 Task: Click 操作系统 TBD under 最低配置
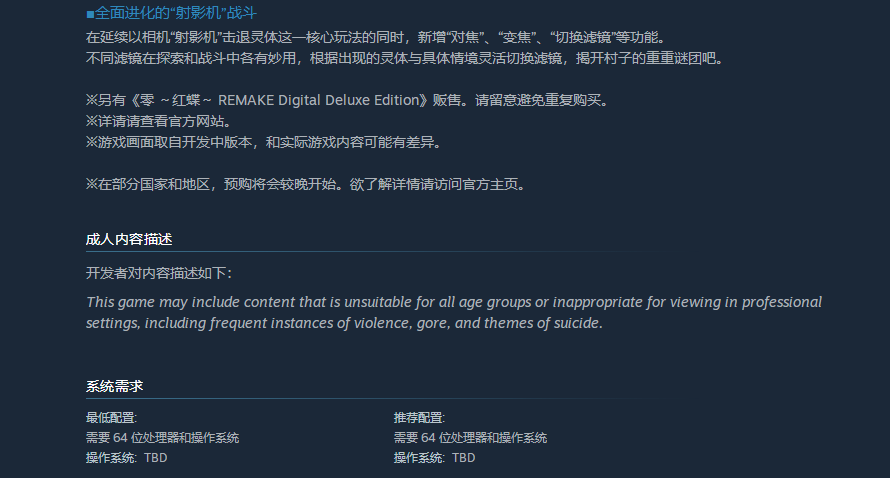tap(127, 458)
